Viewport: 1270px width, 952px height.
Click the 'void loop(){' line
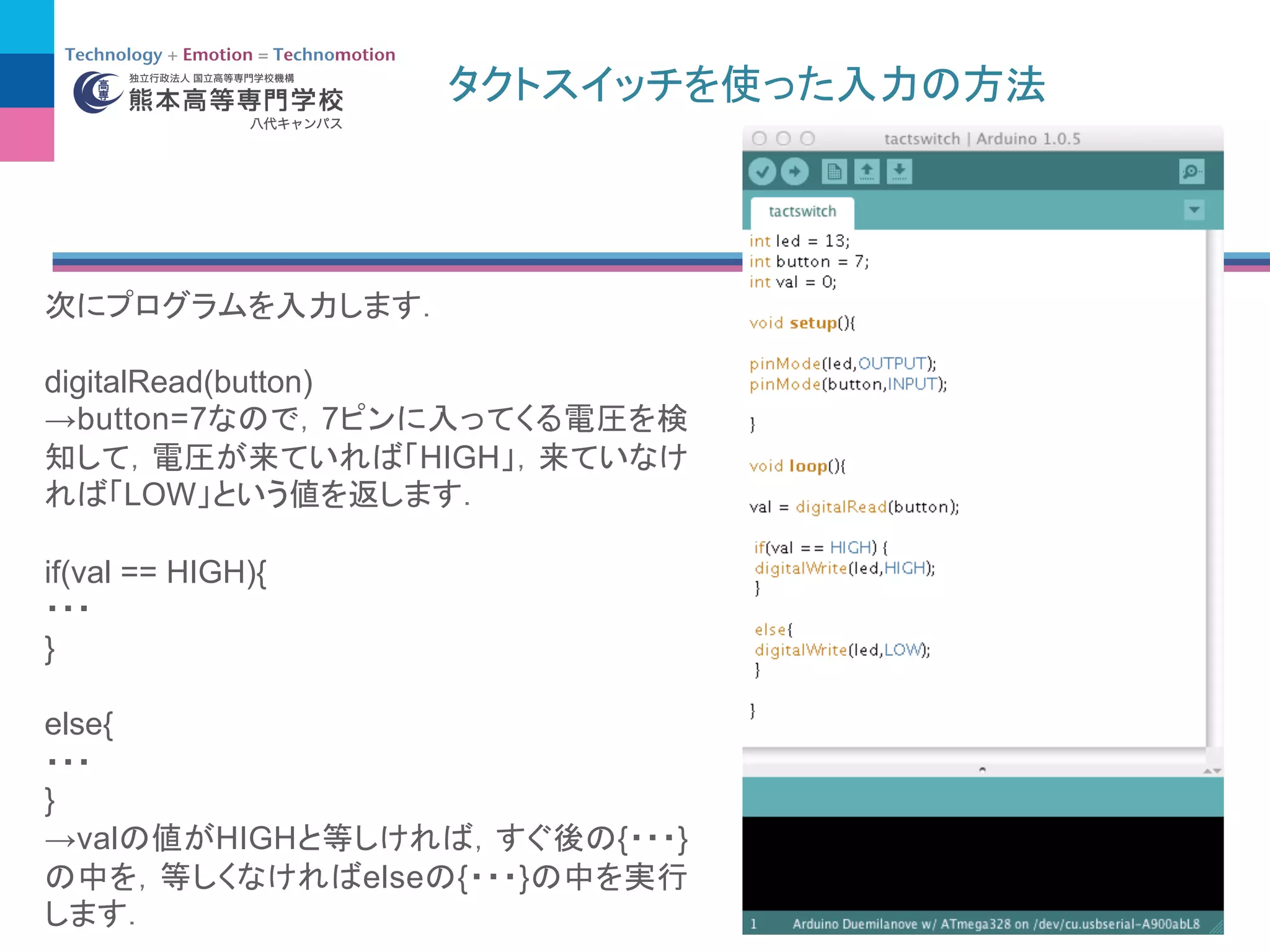tap(797, 466)
